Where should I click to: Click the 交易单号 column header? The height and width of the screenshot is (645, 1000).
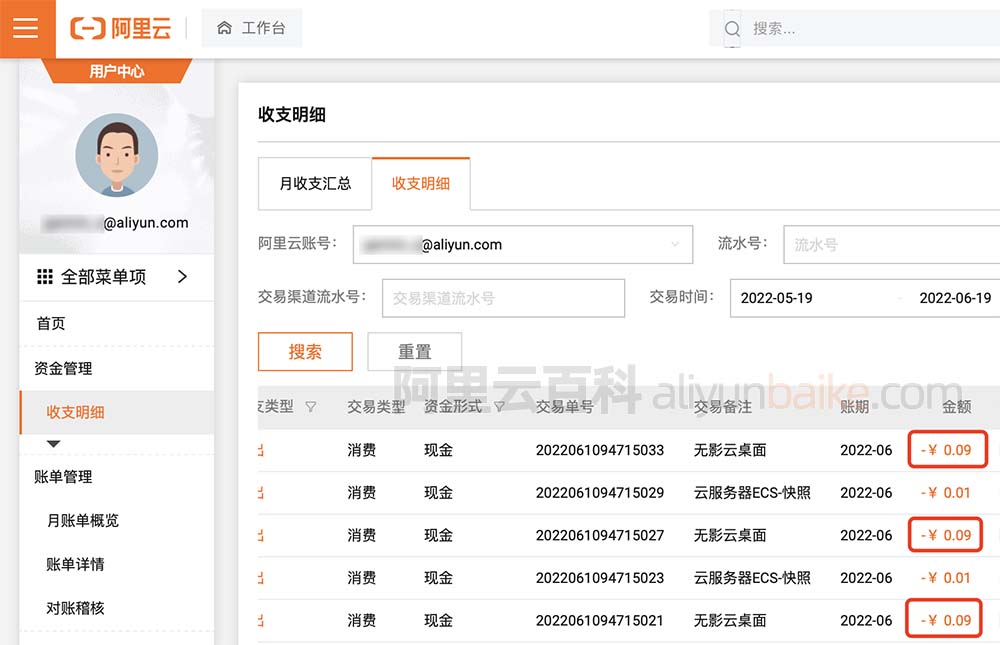point(564,406)
